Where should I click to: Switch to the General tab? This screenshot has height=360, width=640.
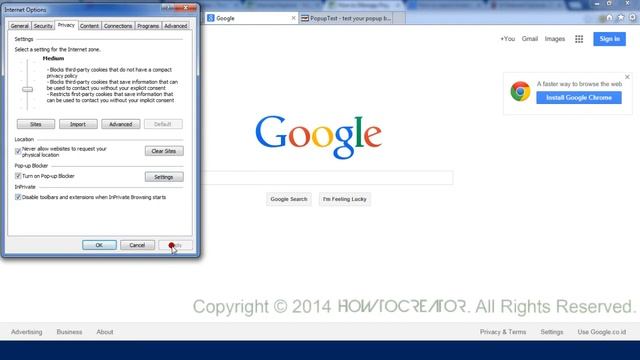tap(20, 26)
